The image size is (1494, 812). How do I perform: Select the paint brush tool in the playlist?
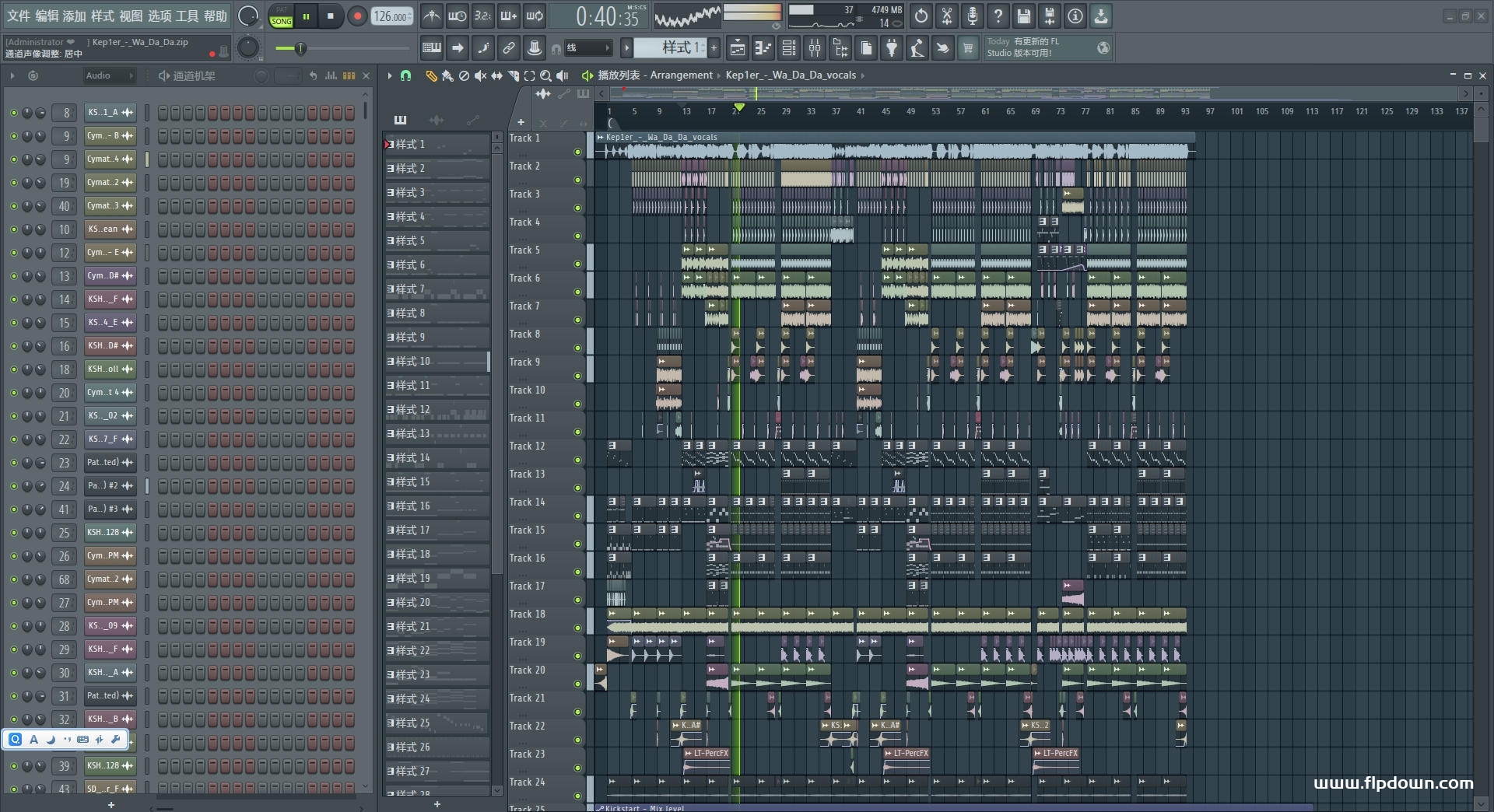point(447,75)
